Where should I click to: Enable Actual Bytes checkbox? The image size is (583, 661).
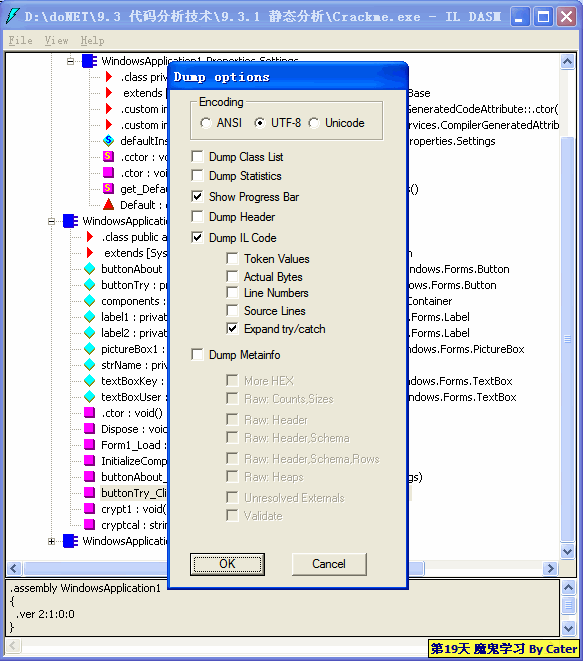click(x=232, y=277)
